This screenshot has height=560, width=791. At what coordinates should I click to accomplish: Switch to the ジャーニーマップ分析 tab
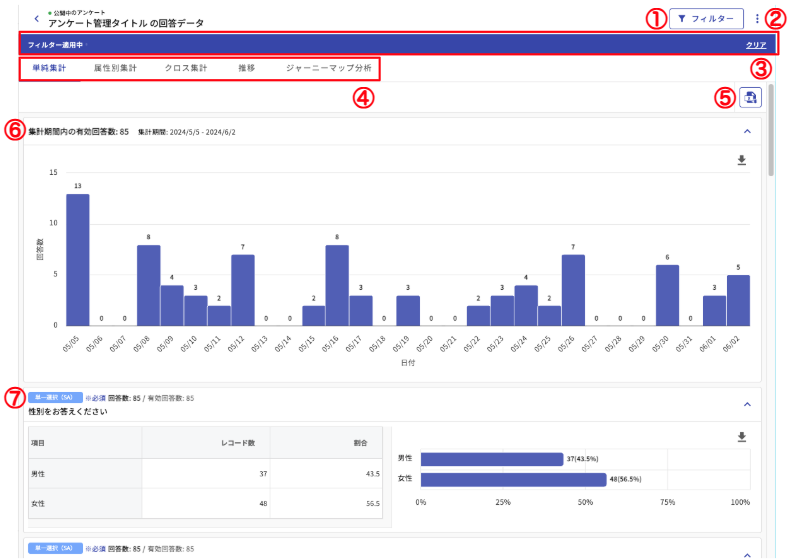tap(328, 69)
